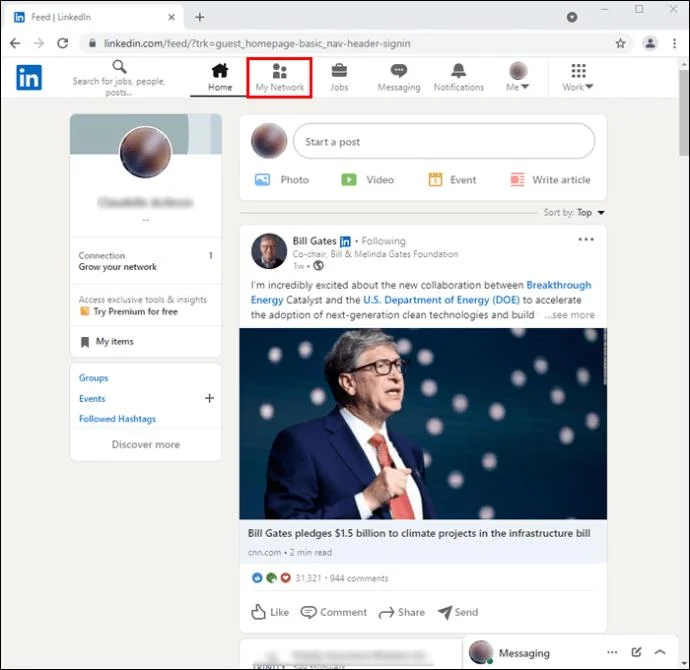The height and width of the screenshot is (670, 690).
Task: Select the Feed | LinkedIn tab
Action: (93, 17)
